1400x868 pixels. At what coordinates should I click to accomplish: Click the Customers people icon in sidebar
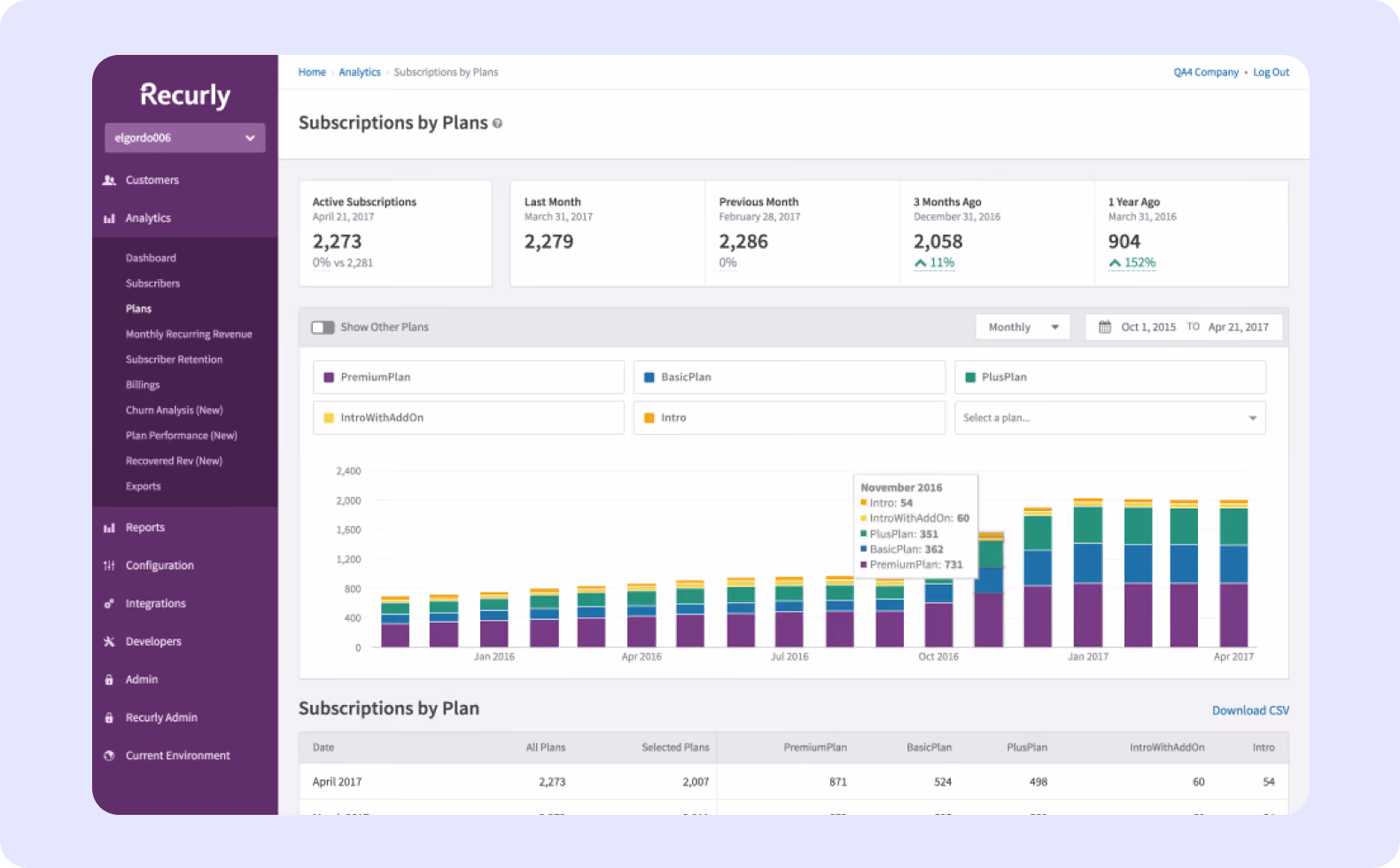[109, 180]
